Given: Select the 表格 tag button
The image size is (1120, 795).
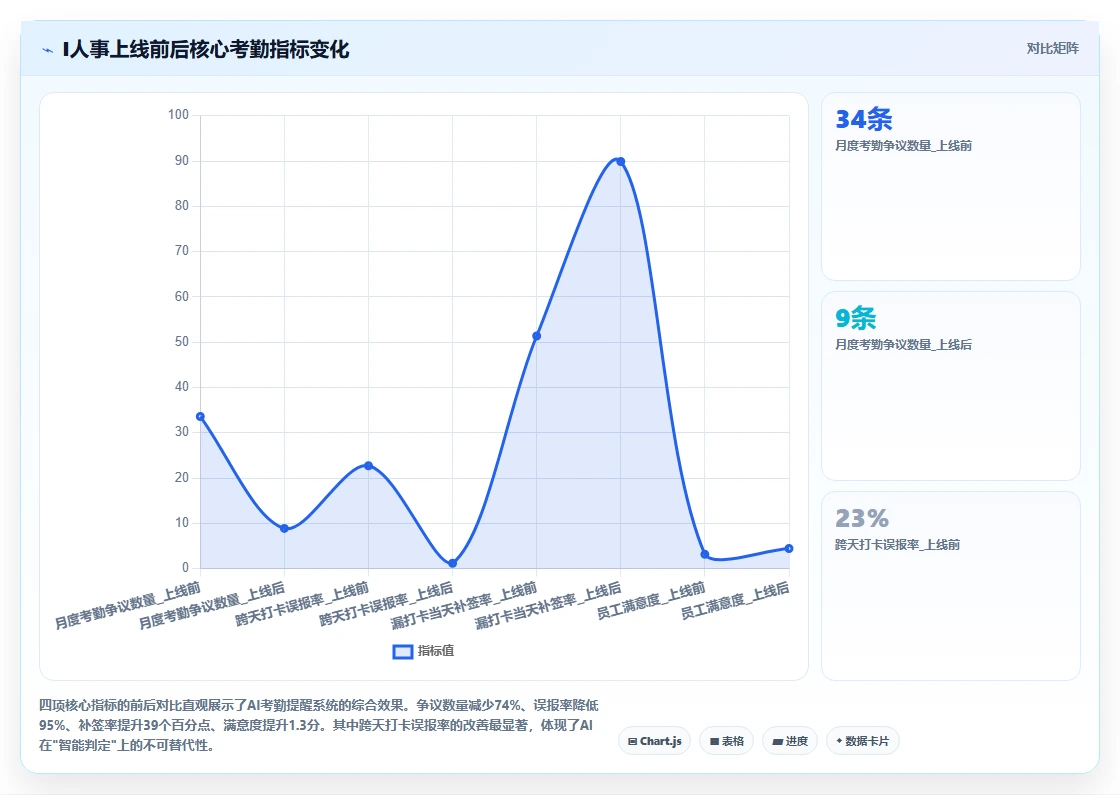Looking at the screenshot, I should [726, 741].
